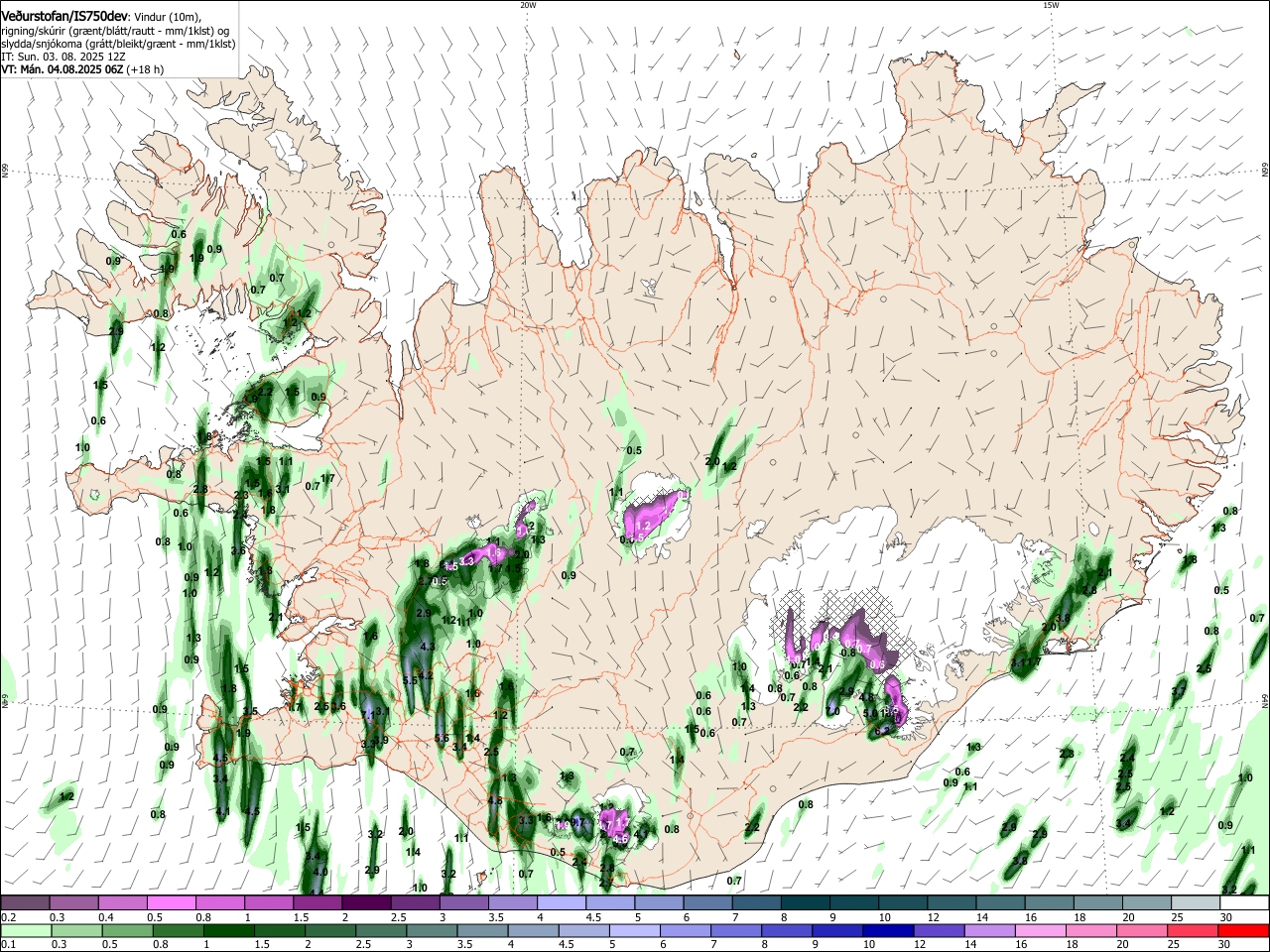Click snow legend swatch between 7 and 8
This screenshot has height=952, width=1270.
(756, 902)
